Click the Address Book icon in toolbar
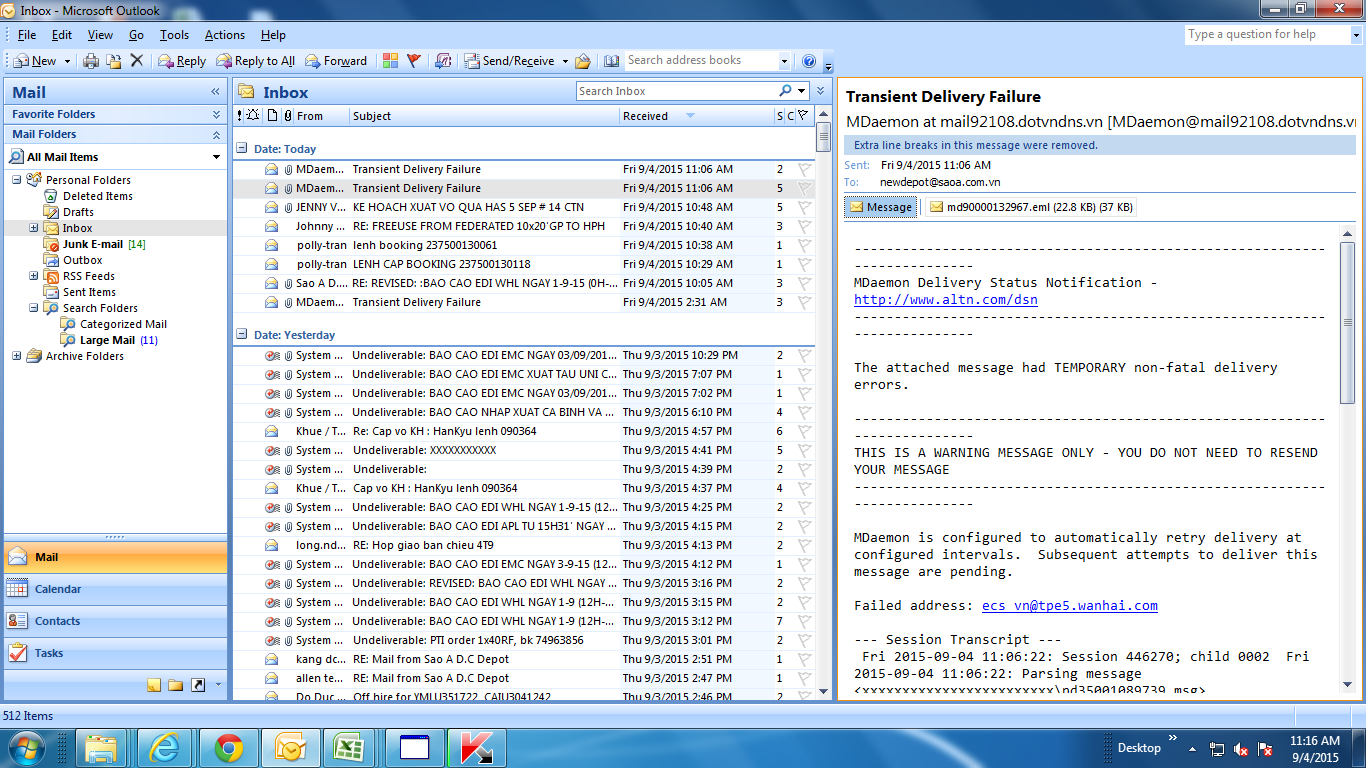1366x768 pixels. 612,61
